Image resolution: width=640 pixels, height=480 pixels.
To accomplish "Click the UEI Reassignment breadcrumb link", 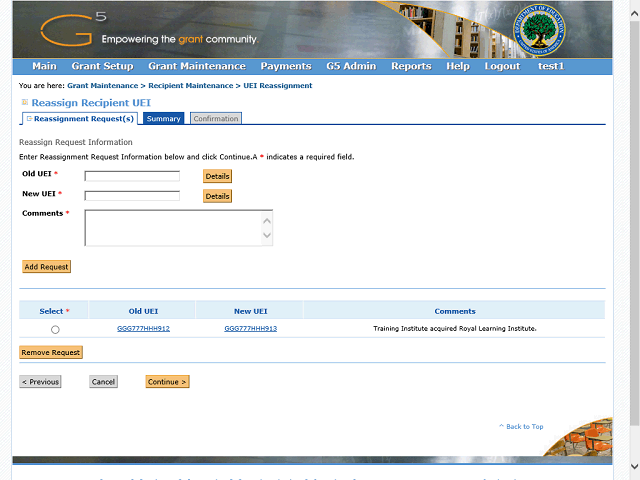I will point(278,86).
